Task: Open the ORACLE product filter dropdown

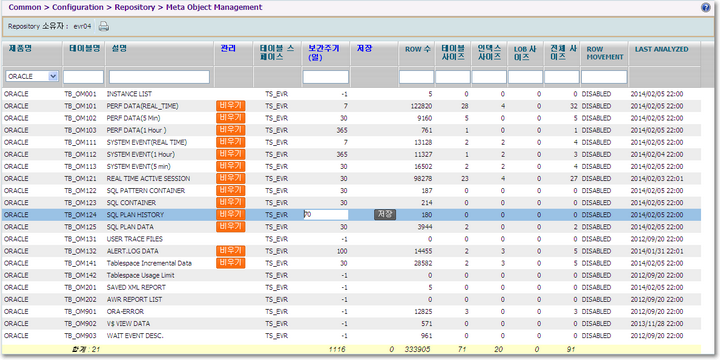Action: [32, 76]
